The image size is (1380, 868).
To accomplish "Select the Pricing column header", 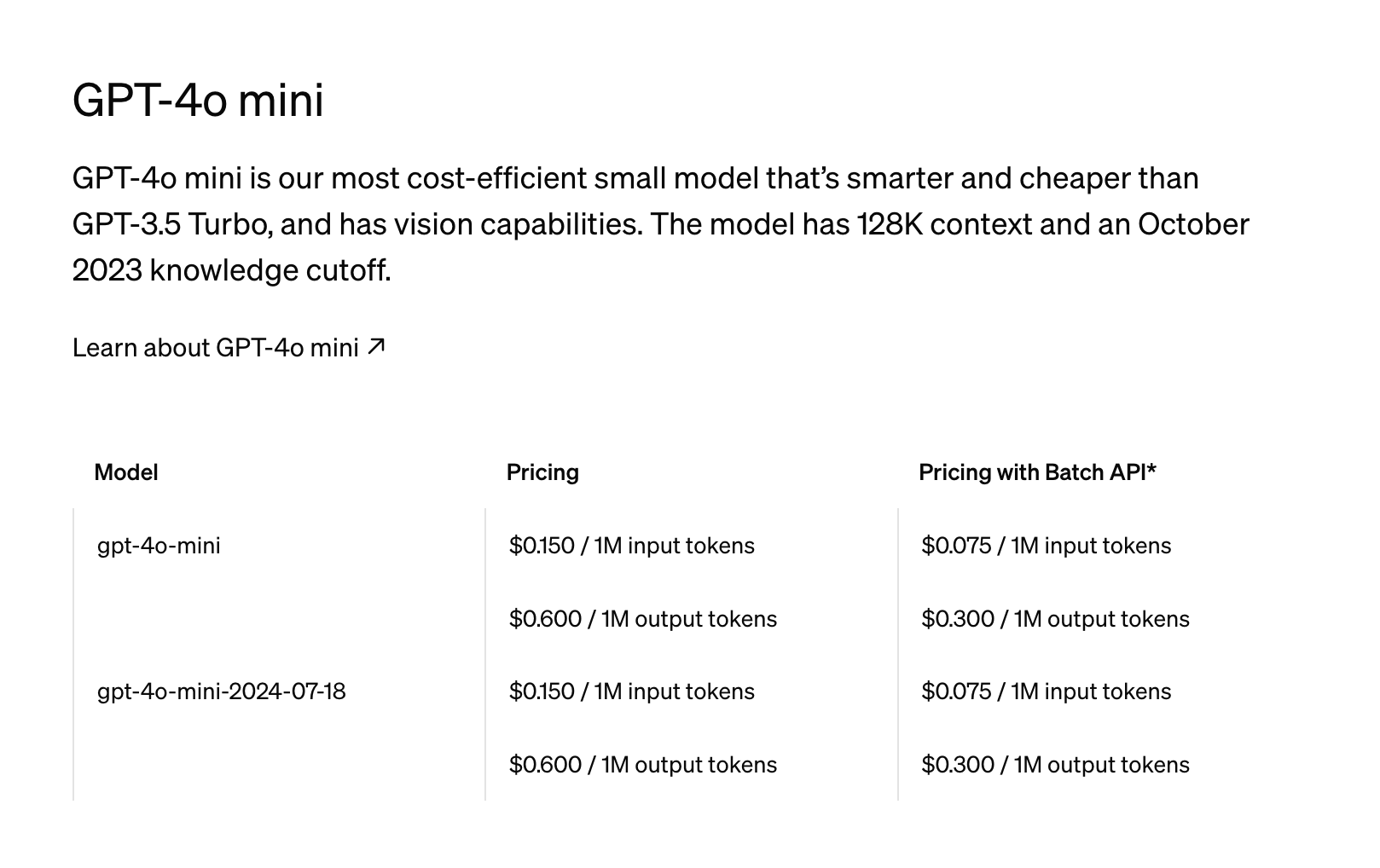I will tap(542, 472).
